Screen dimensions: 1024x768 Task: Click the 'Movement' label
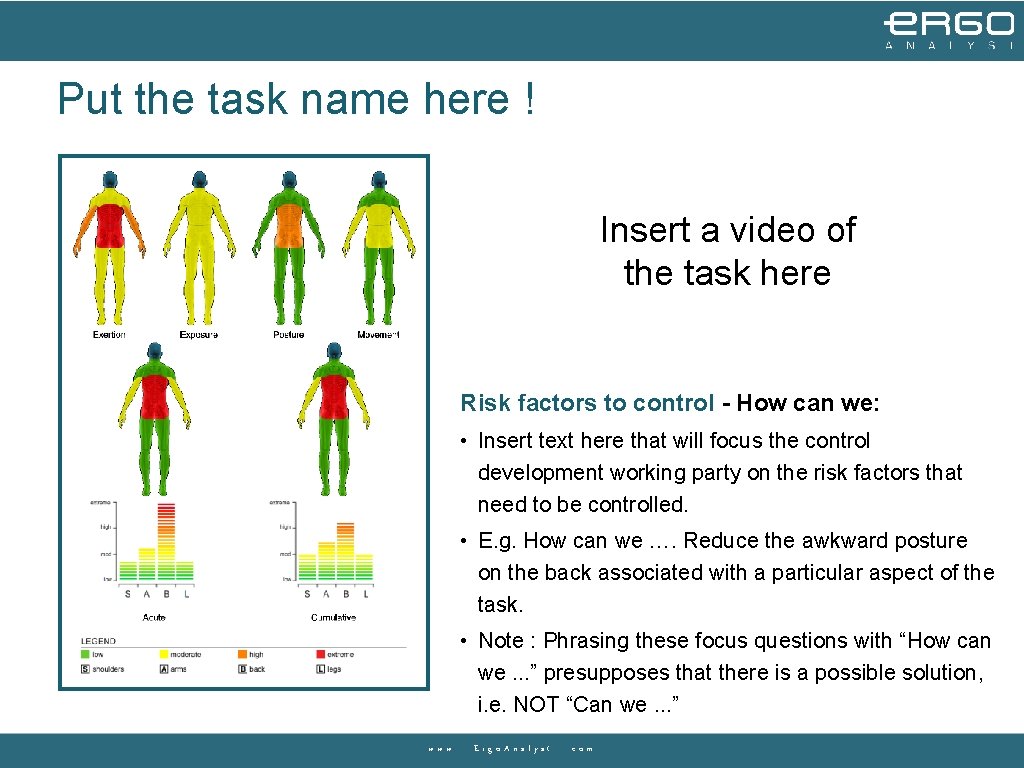tap(378, 334)
